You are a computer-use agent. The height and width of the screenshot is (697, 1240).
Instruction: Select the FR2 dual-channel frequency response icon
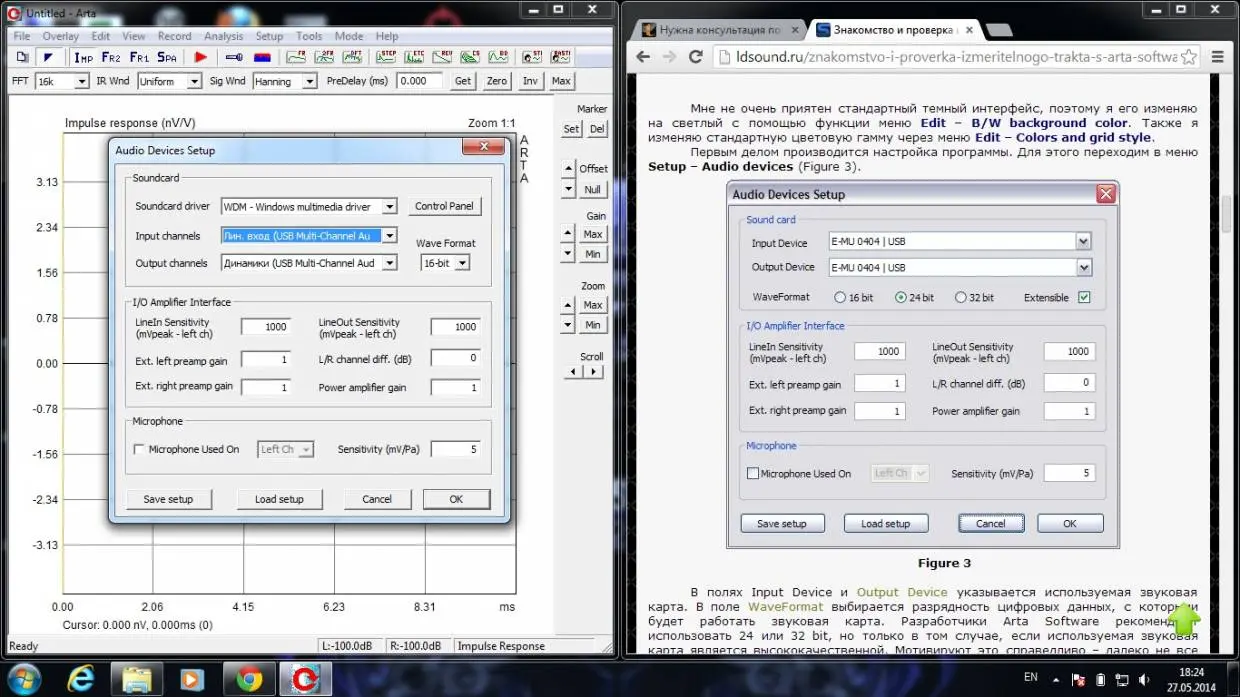click(111, 58)
